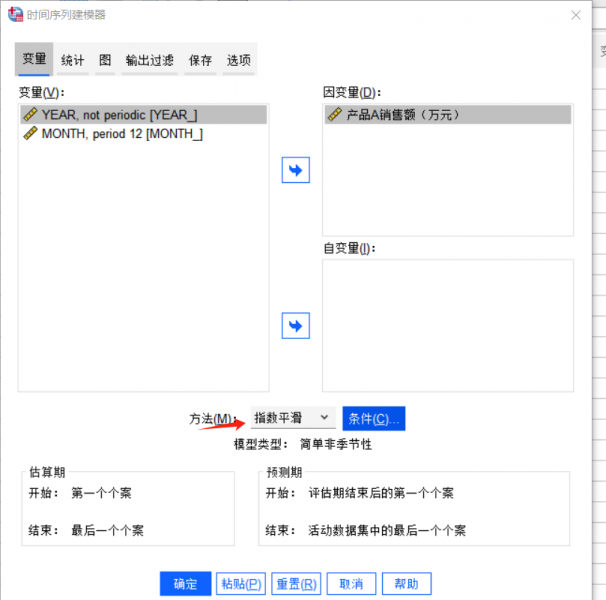Open the 选项 tab

(x=238, y=60)
